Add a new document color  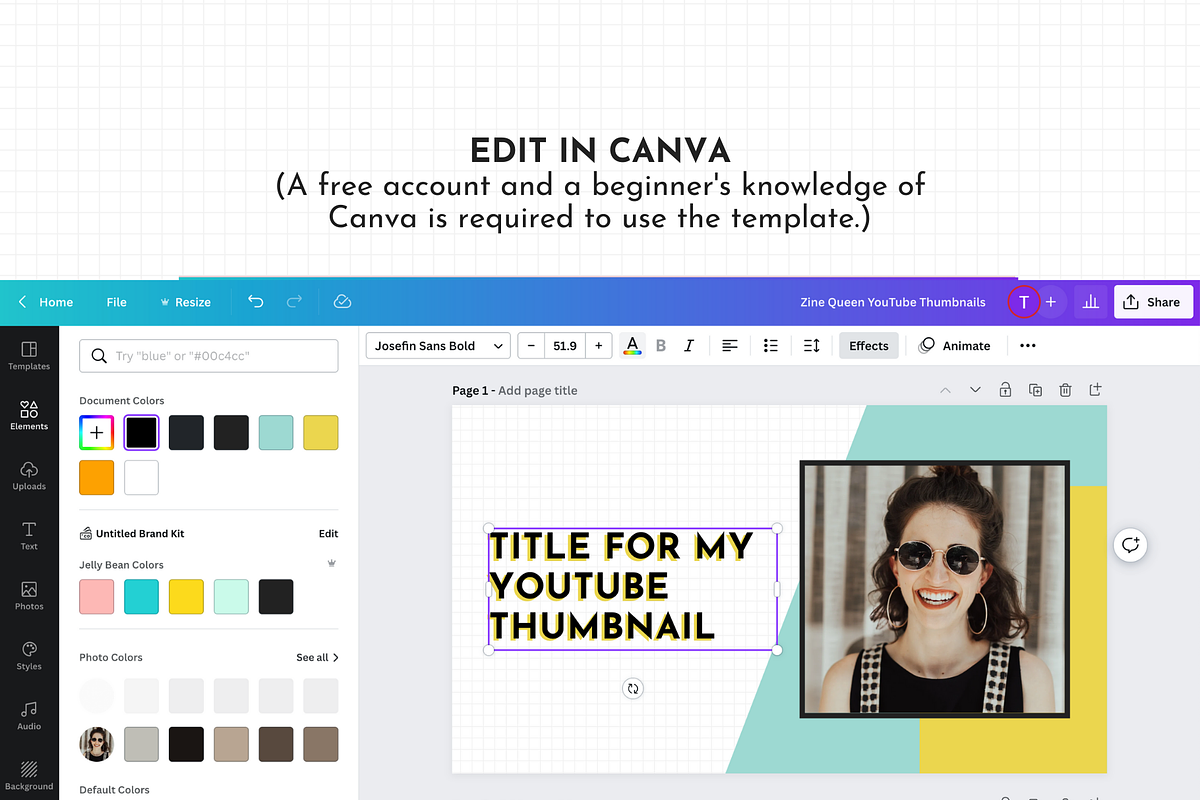pos(96,433)
